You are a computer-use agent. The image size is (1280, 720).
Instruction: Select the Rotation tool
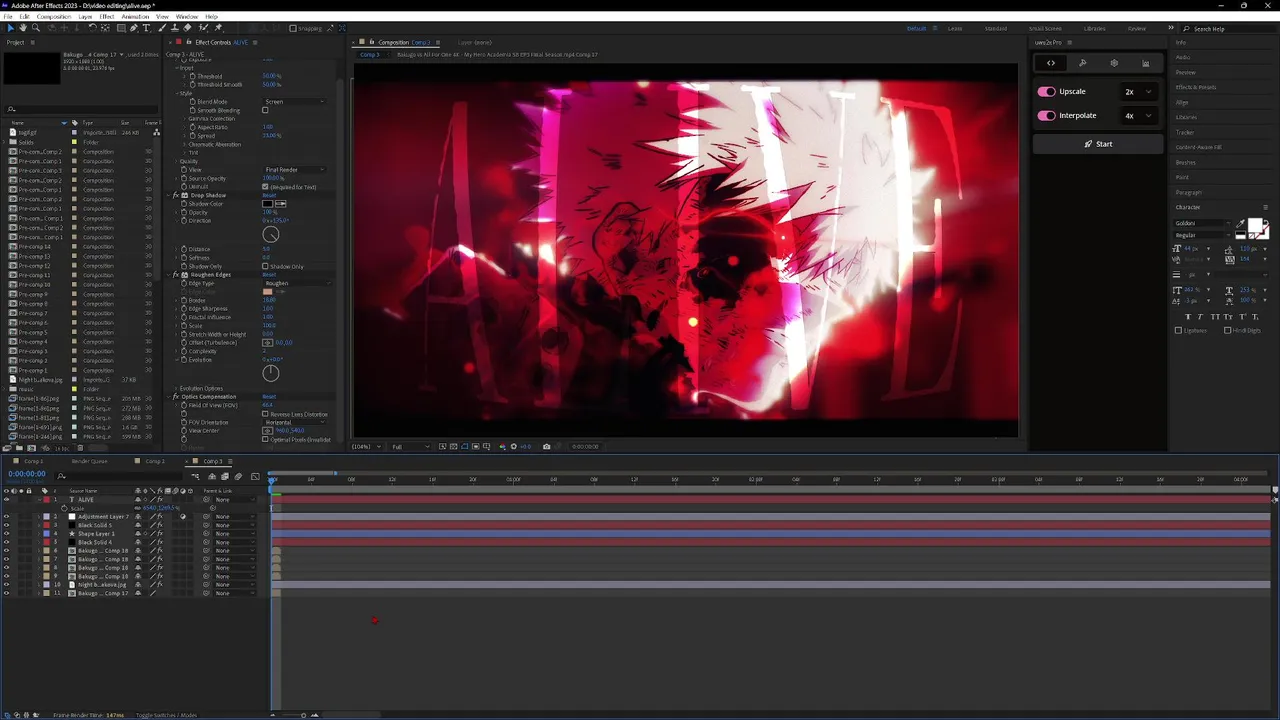(93, 28)
